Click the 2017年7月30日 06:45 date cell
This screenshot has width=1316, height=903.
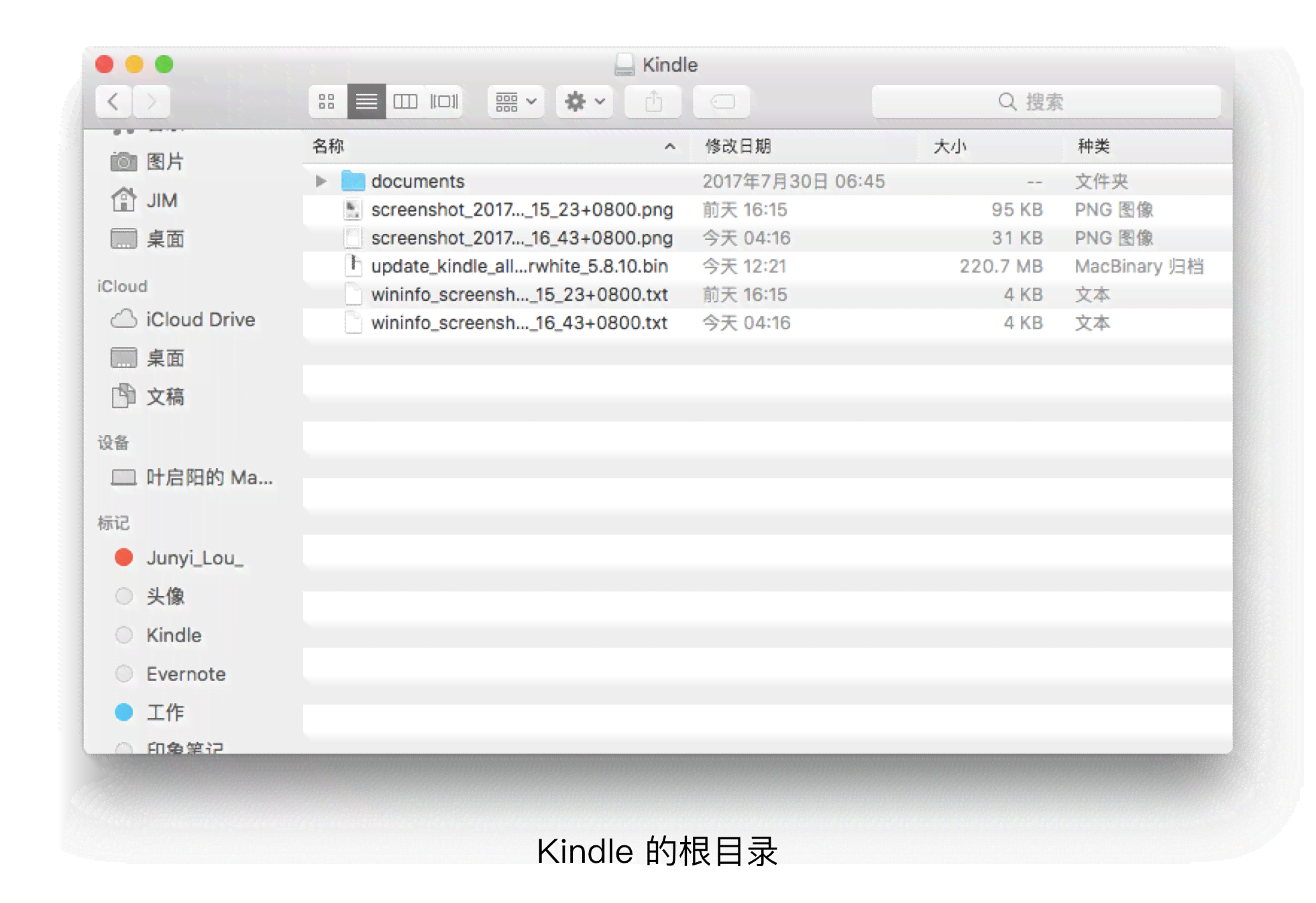[x=793, y=181]
